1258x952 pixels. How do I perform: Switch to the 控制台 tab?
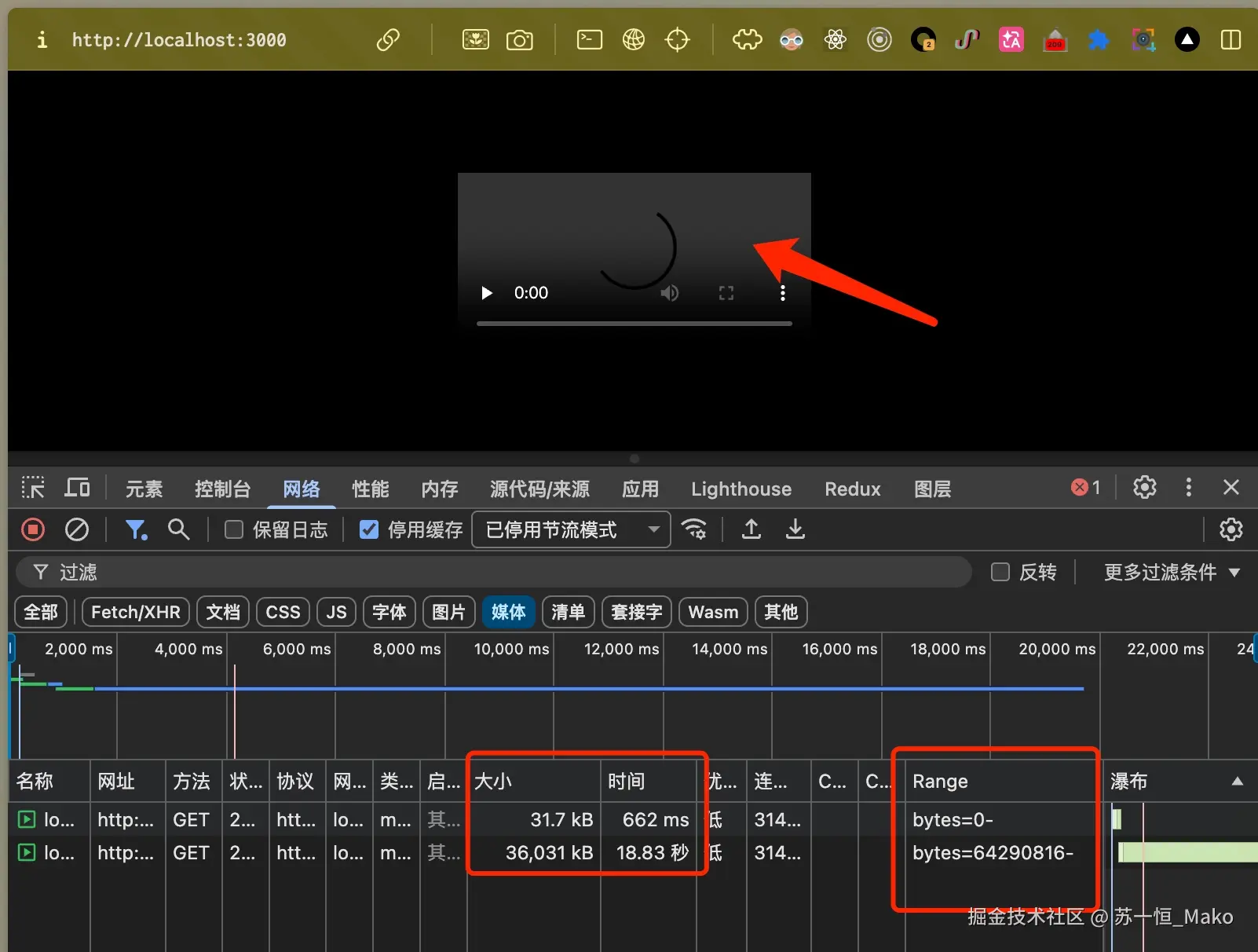[222, 489]
